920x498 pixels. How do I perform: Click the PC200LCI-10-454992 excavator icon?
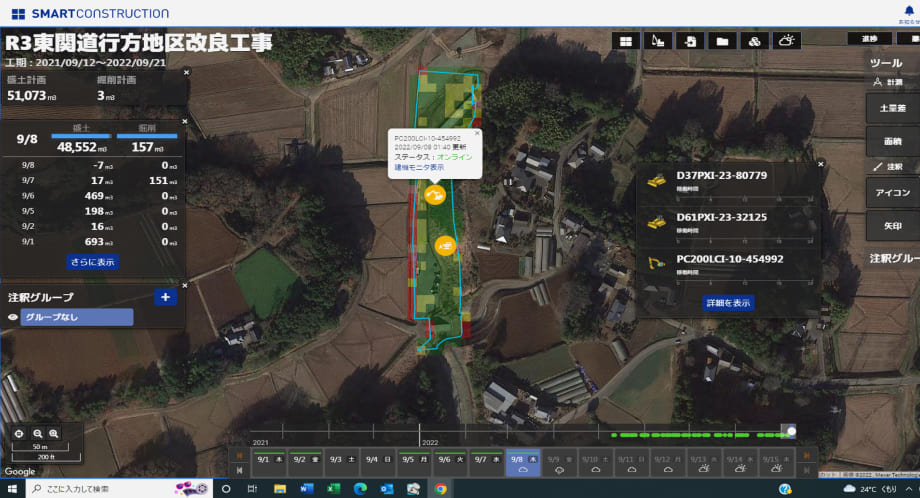coord(657,263)
